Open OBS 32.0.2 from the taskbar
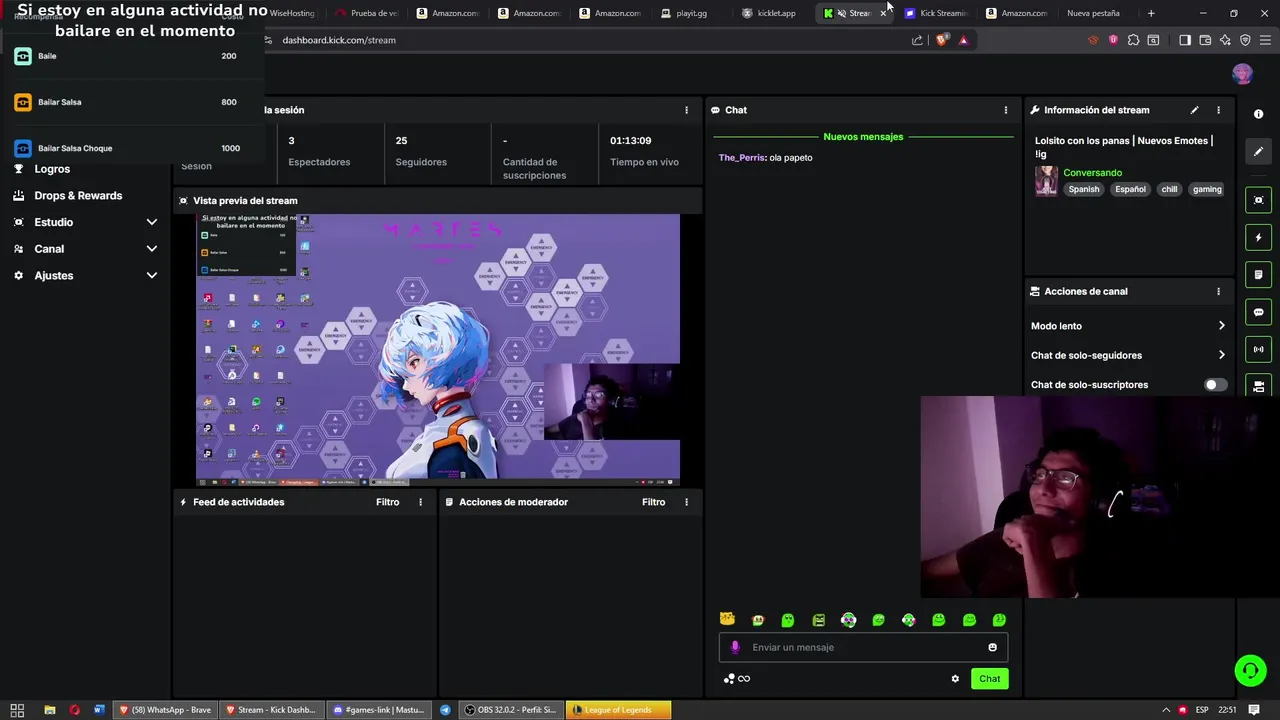This screenshot has height=720, width=1280. pyautogui.click(x=510, y=710)
